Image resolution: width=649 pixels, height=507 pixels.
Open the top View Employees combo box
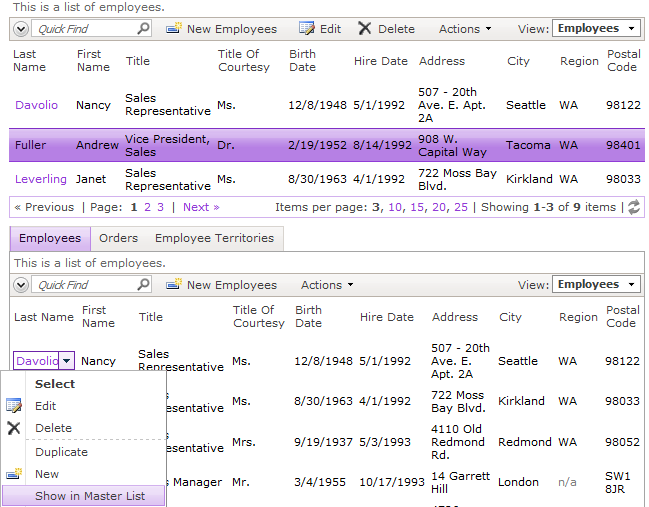pos(596,29)
